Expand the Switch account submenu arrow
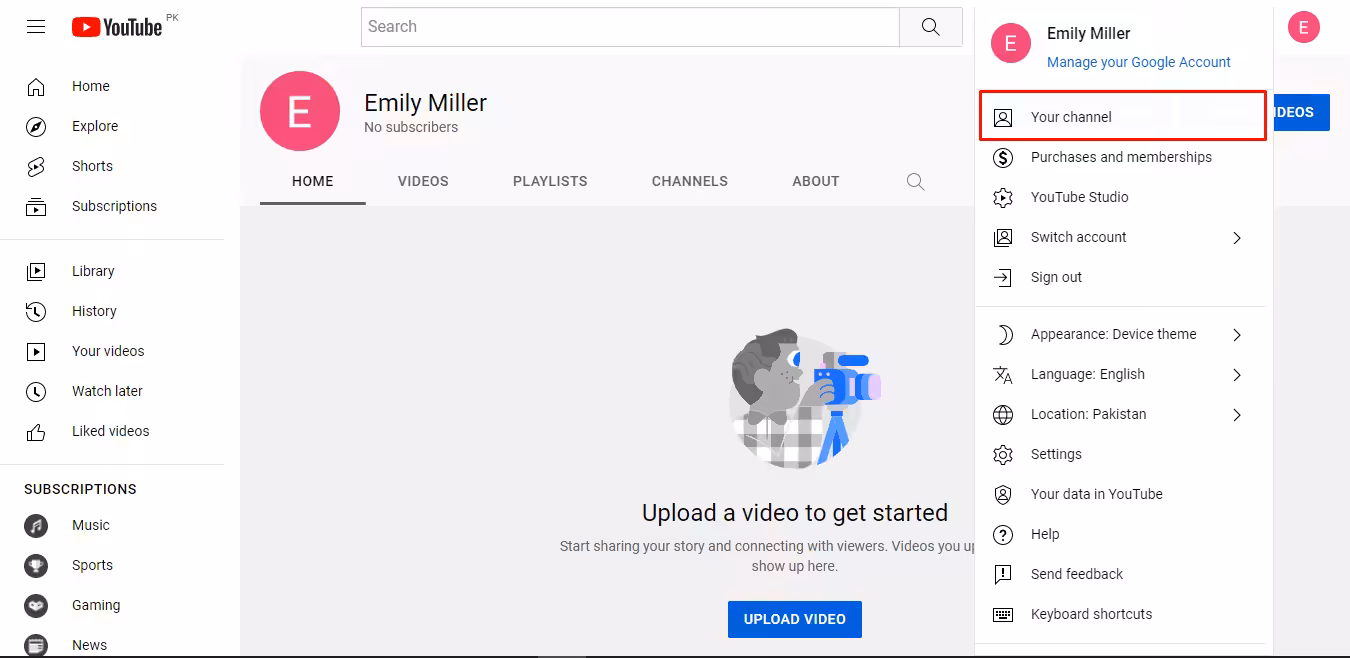Image resolution: width=1350 pixels, height=658 pixels. click(x=1237, y=238)
